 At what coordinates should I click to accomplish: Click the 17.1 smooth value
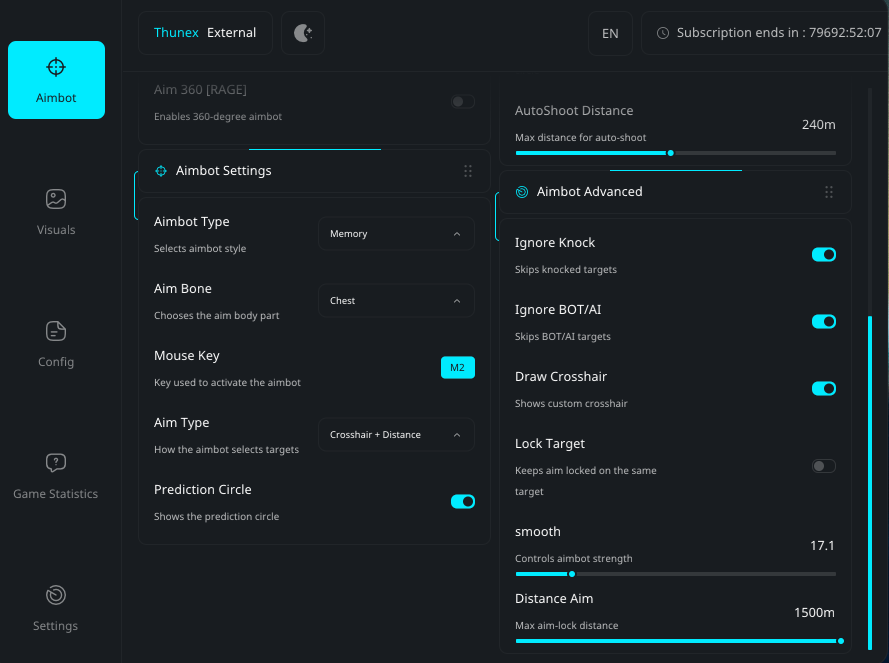coord(822,546)
